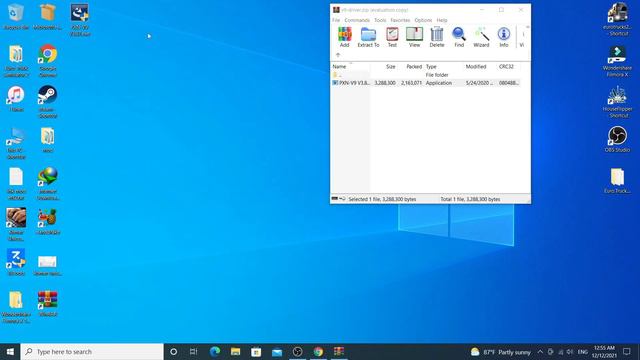The width and height of the screenshot is (640, 360).
Task: Click 'Total 1 file' status bar text
Action: pos(470,199)
